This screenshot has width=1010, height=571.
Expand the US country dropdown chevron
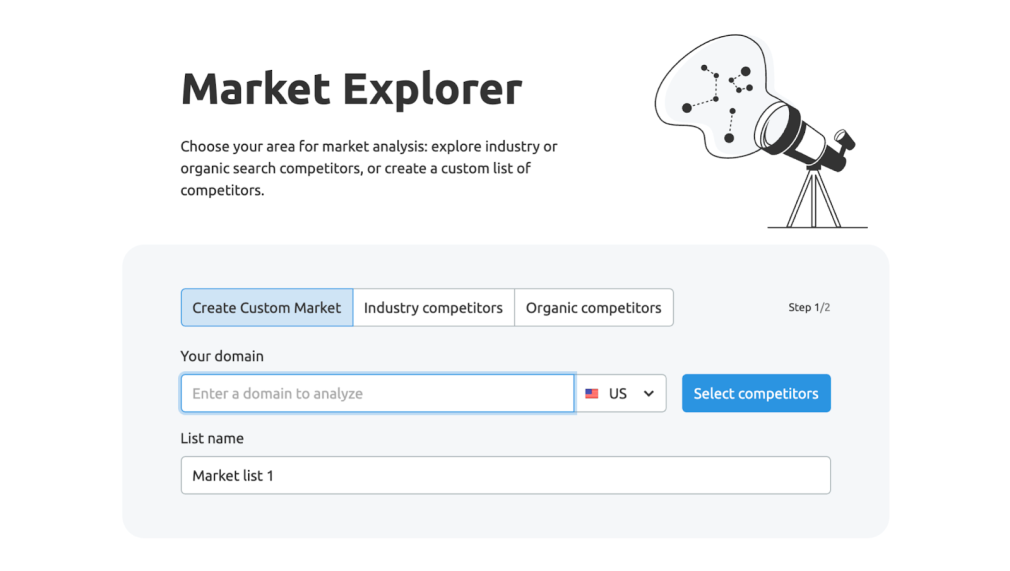649,393
